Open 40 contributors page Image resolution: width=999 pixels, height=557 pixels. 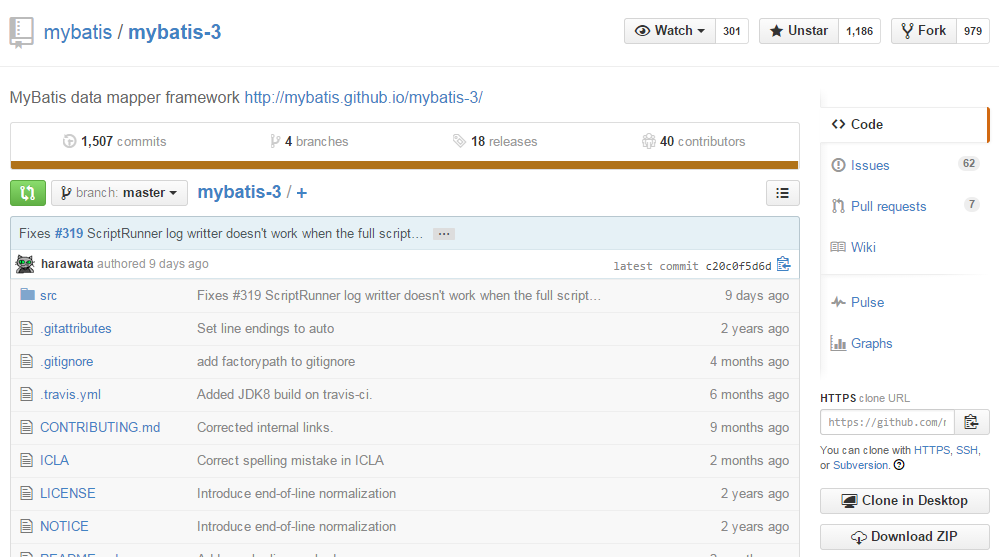click(x=693, y=141)
